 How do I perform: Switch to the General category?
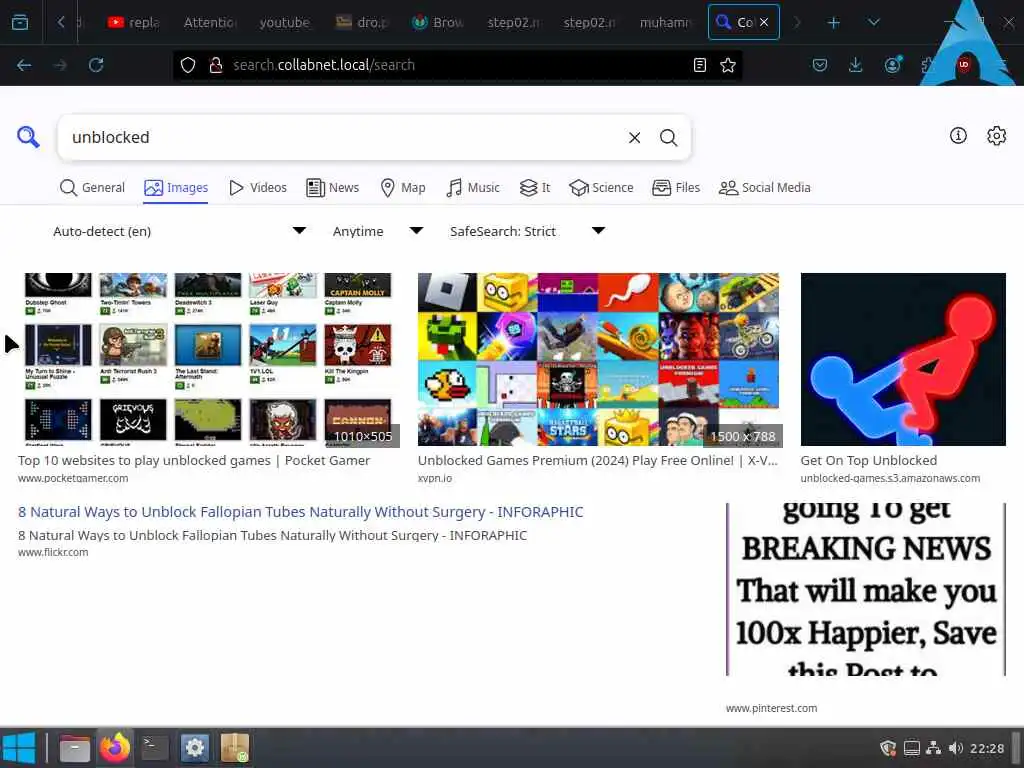92,188
